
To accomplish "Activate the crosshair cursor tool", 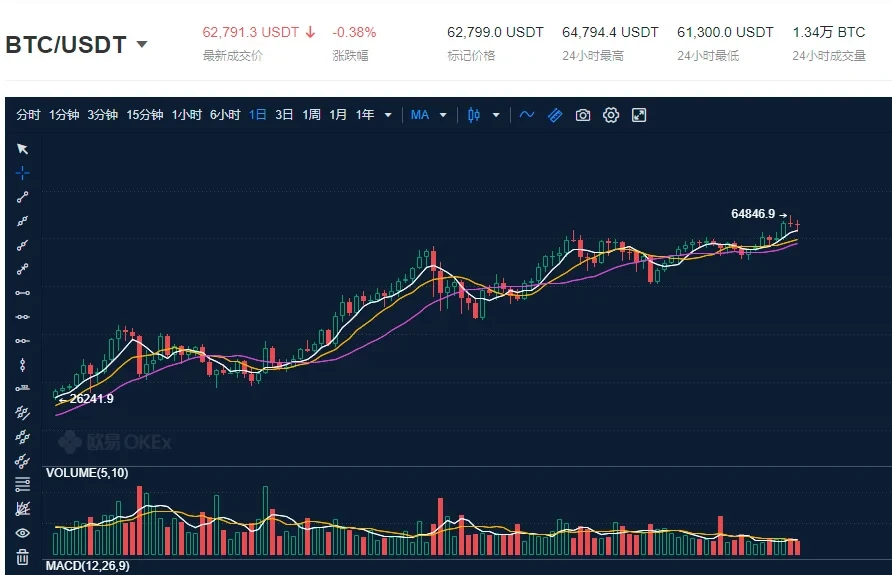I will 23,173.
